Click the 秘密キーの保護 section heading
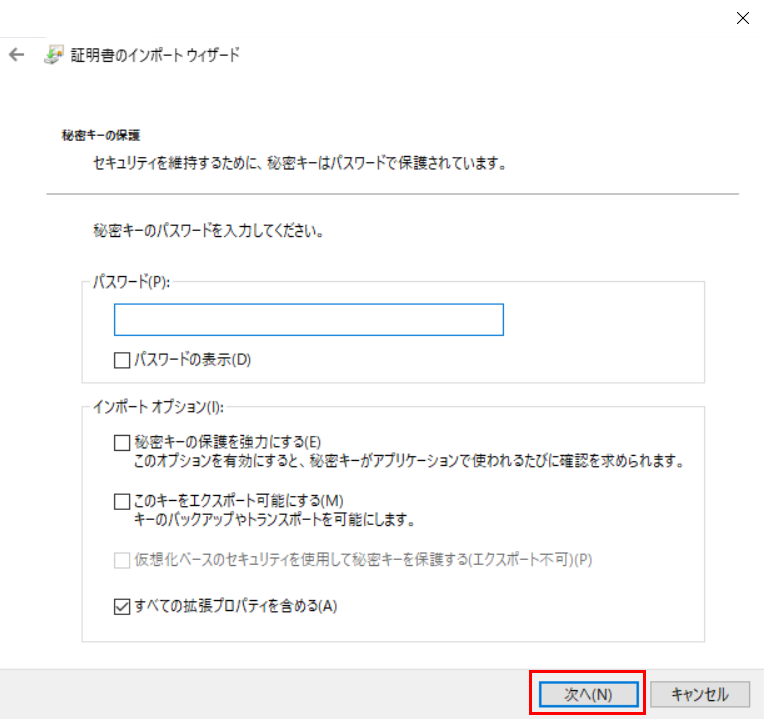 coord(100,133)
